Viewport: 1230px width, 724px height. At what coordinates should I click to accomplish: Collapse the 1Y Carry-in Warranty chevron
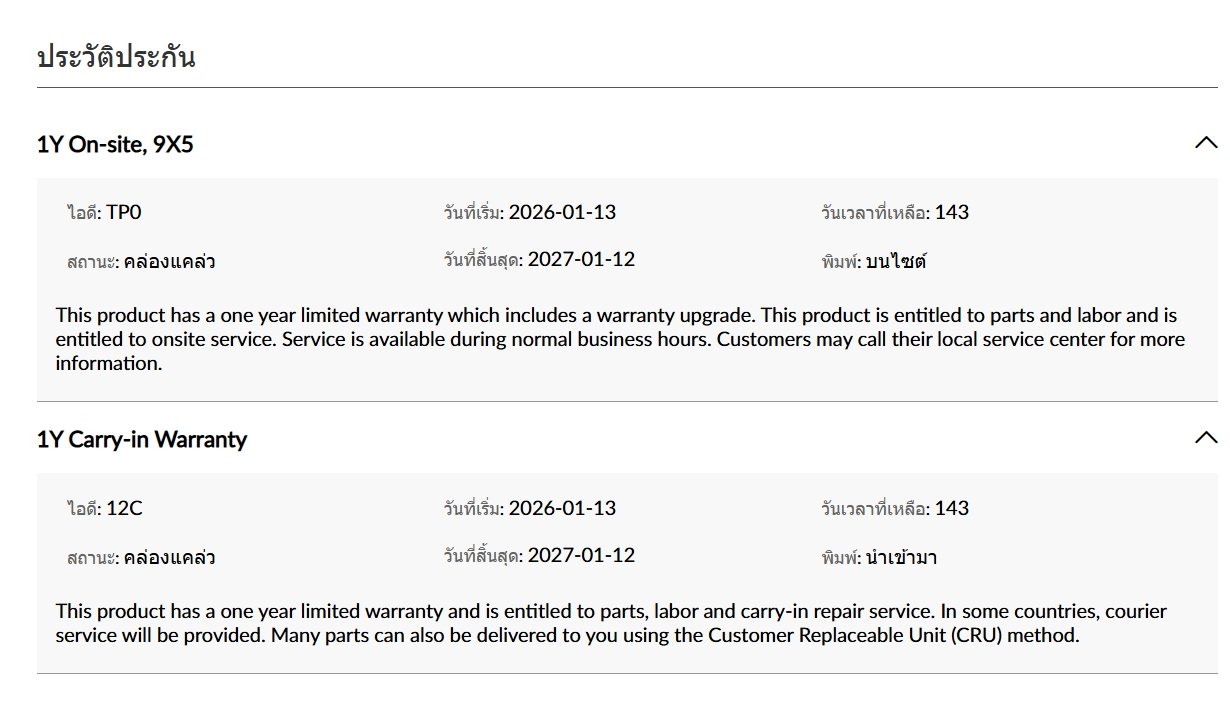[1206, 438]
